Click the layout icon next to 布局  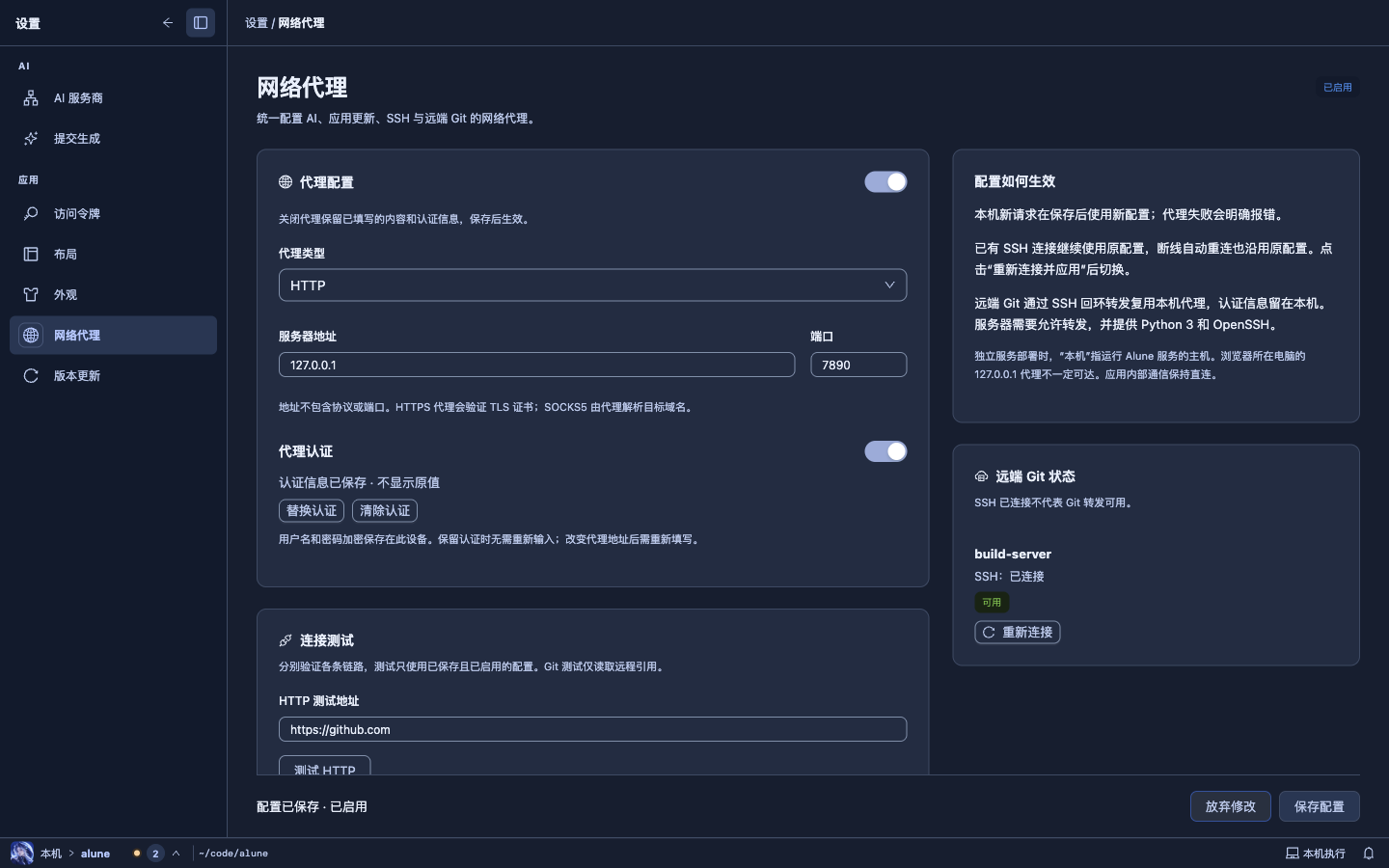tap(31, 255)
